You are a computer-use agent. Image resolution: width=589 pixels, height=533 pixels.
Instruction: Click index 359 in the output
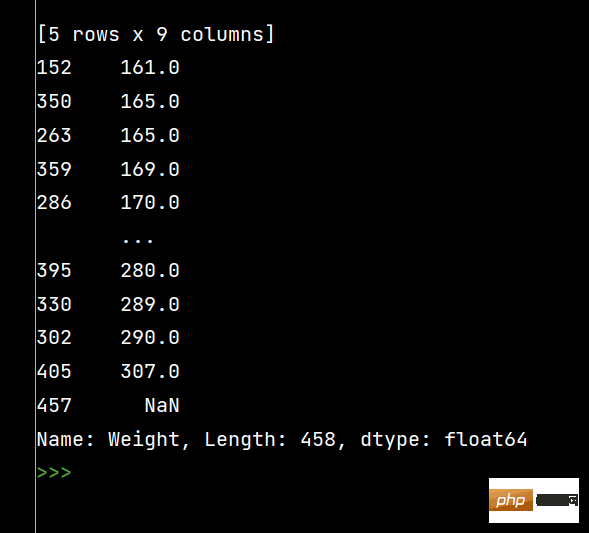(54, 169)
